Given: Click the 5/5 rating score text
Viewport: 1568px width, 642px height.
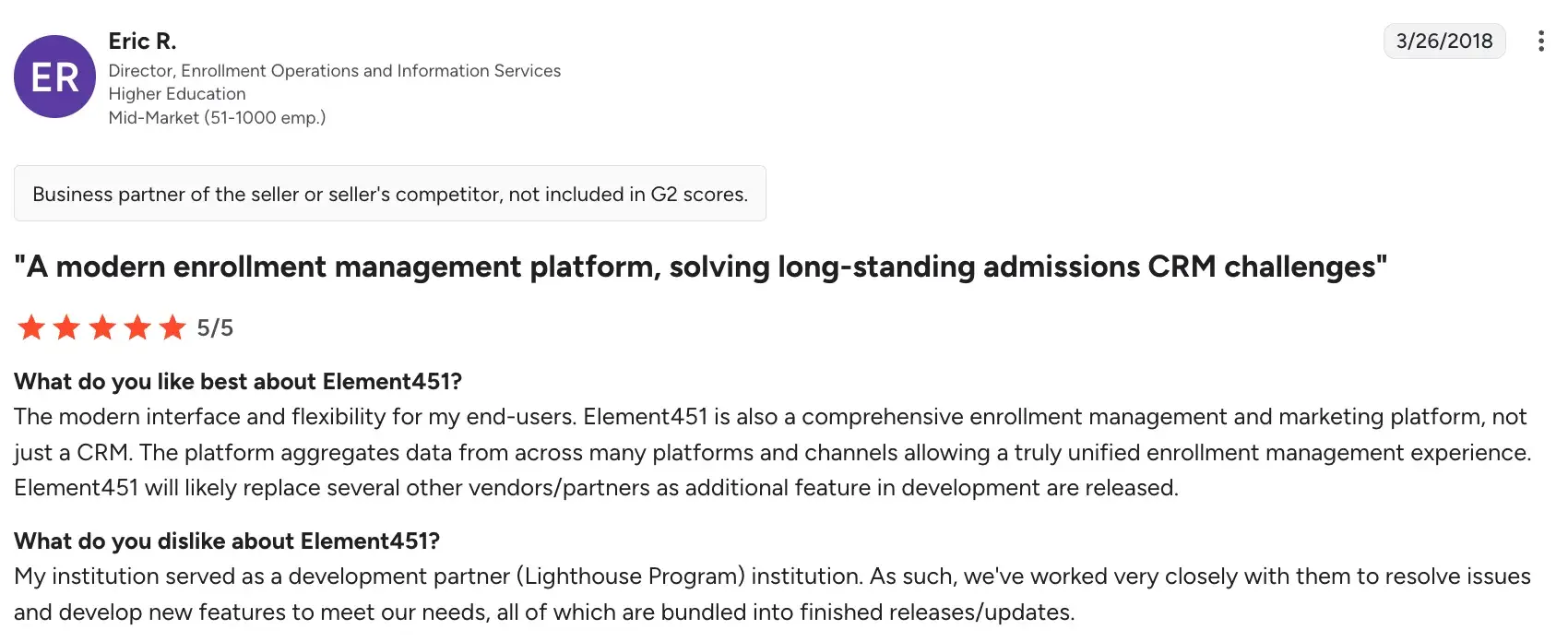Looking at the screenshot, I should [215, 328].
